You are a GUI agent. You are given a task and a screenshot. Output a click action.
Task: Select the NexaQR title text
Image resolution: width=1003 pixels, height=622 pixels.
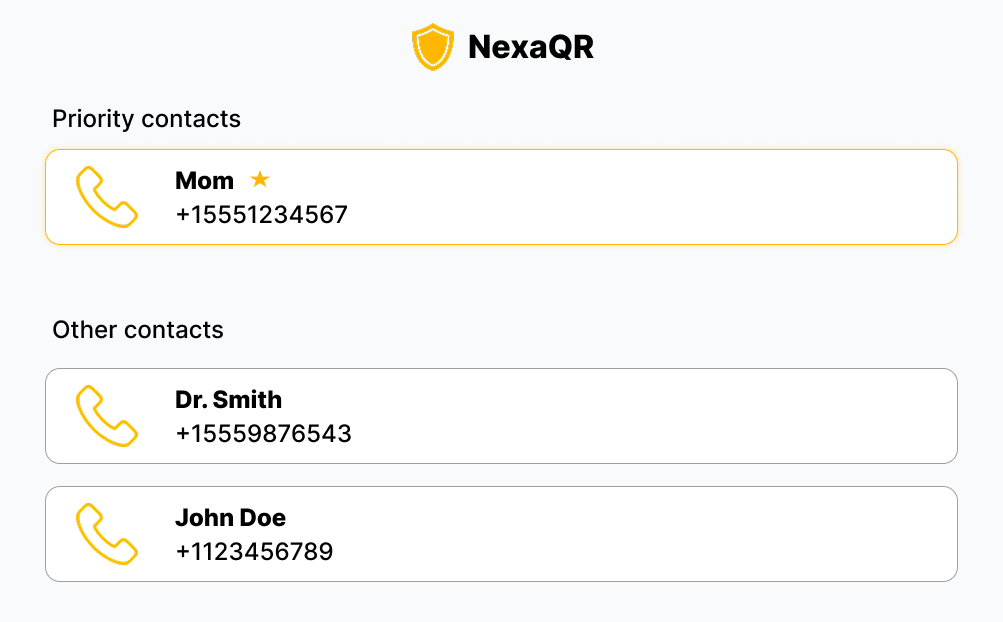coord(530,48)
